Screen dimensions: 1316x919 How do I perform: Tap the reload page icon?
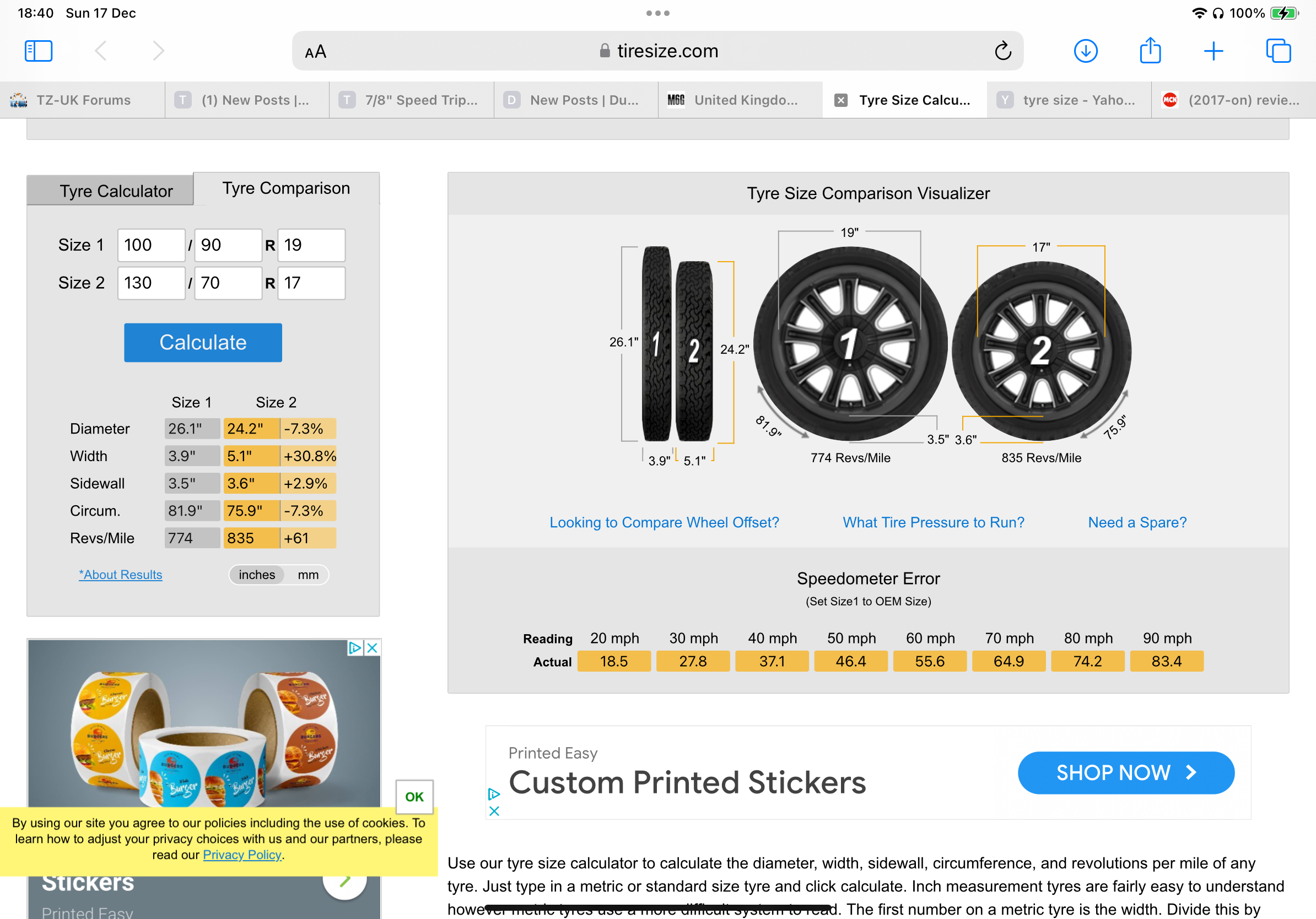[x=1002, y=51]
